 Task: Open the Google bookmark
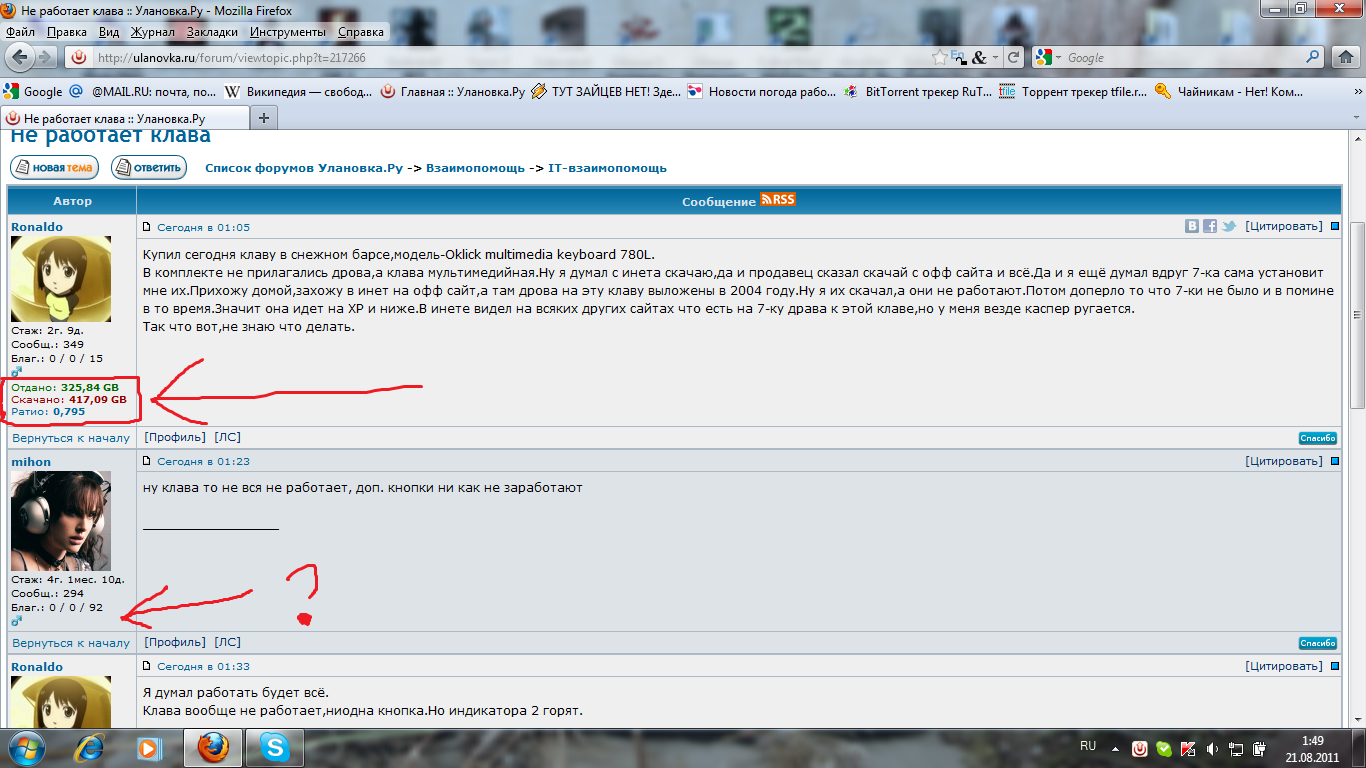coord(33,91)
